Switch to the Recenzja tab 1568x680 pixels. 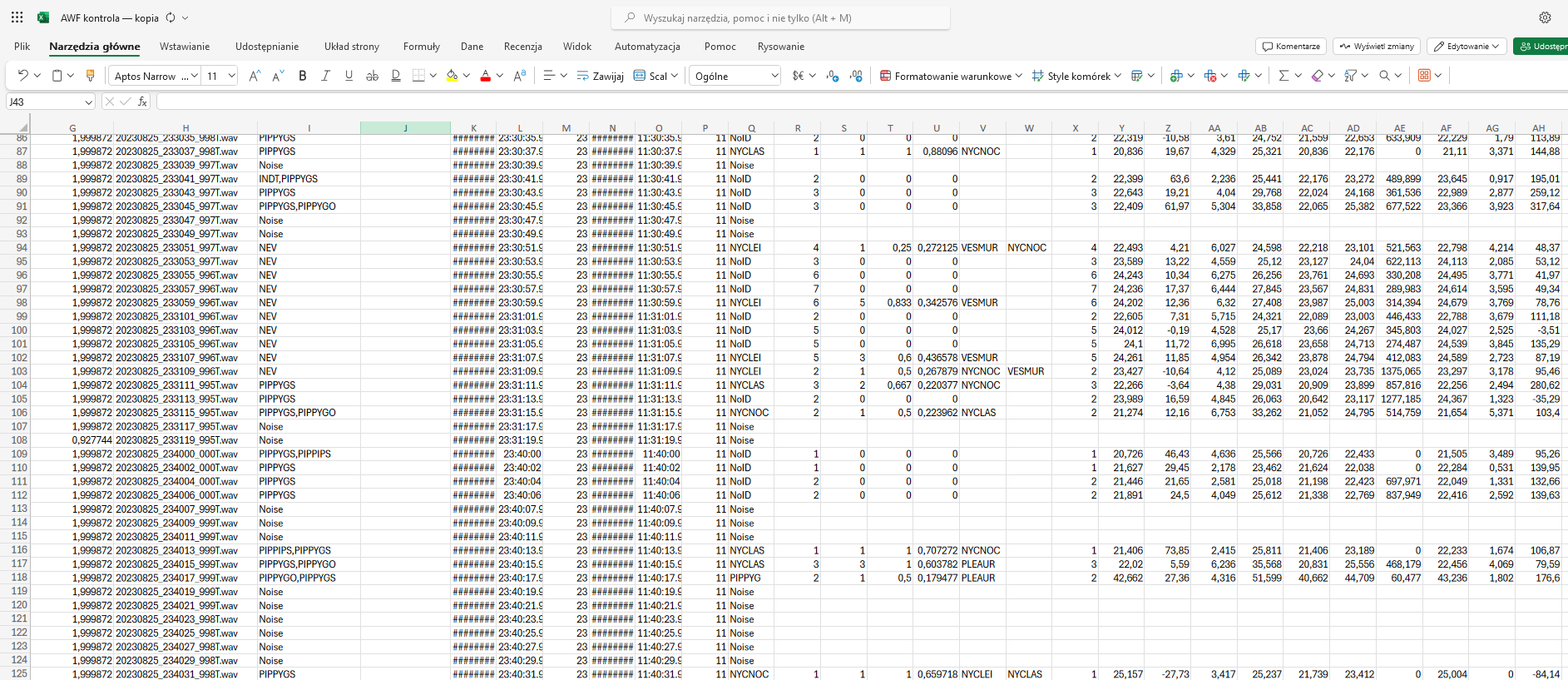[523, 47]
